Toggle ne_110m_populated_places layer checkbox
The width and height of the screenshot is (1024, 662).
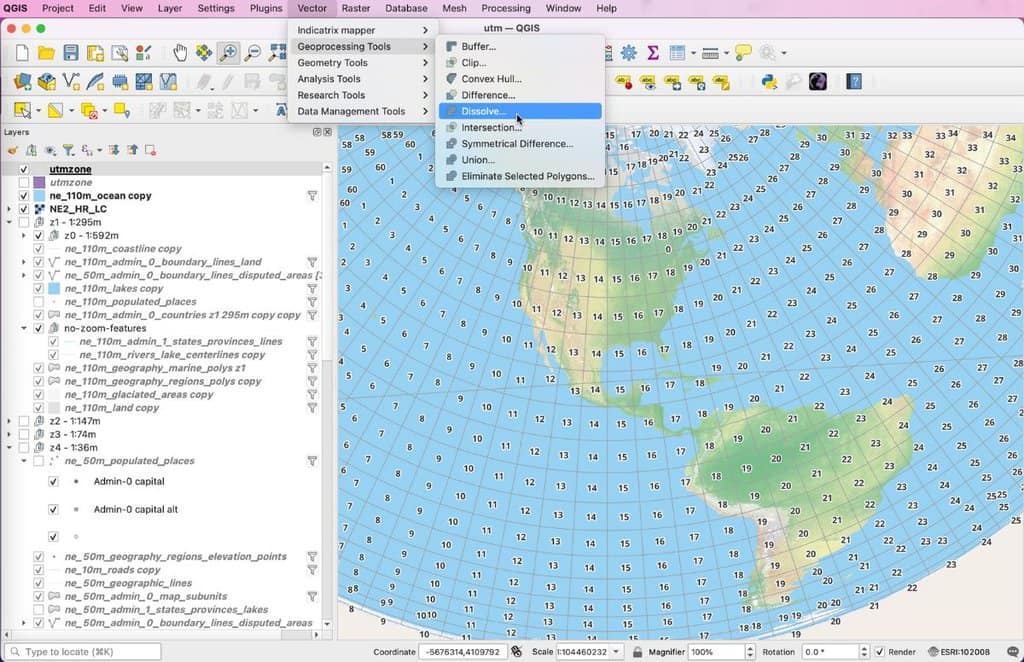(x=39, y=302)
